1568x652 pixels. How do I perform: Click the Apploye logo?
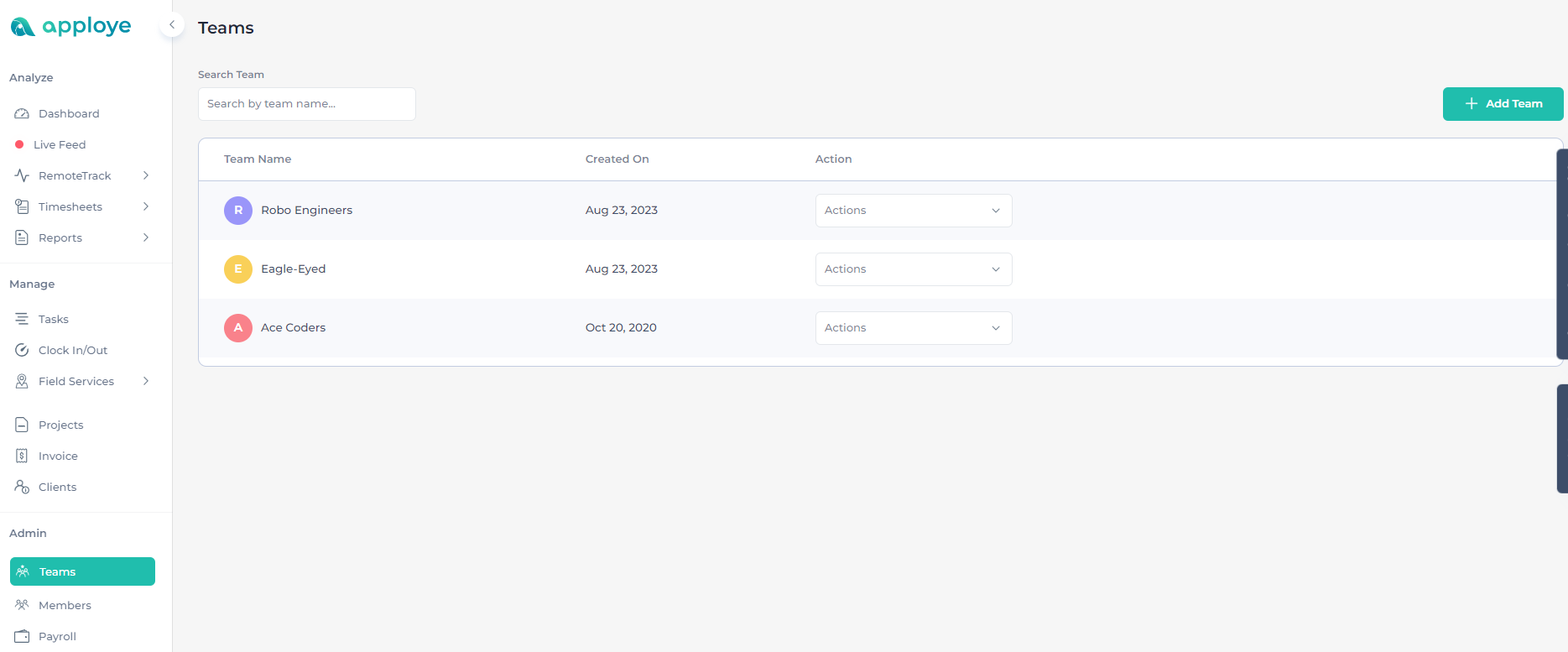pos(70,27)
